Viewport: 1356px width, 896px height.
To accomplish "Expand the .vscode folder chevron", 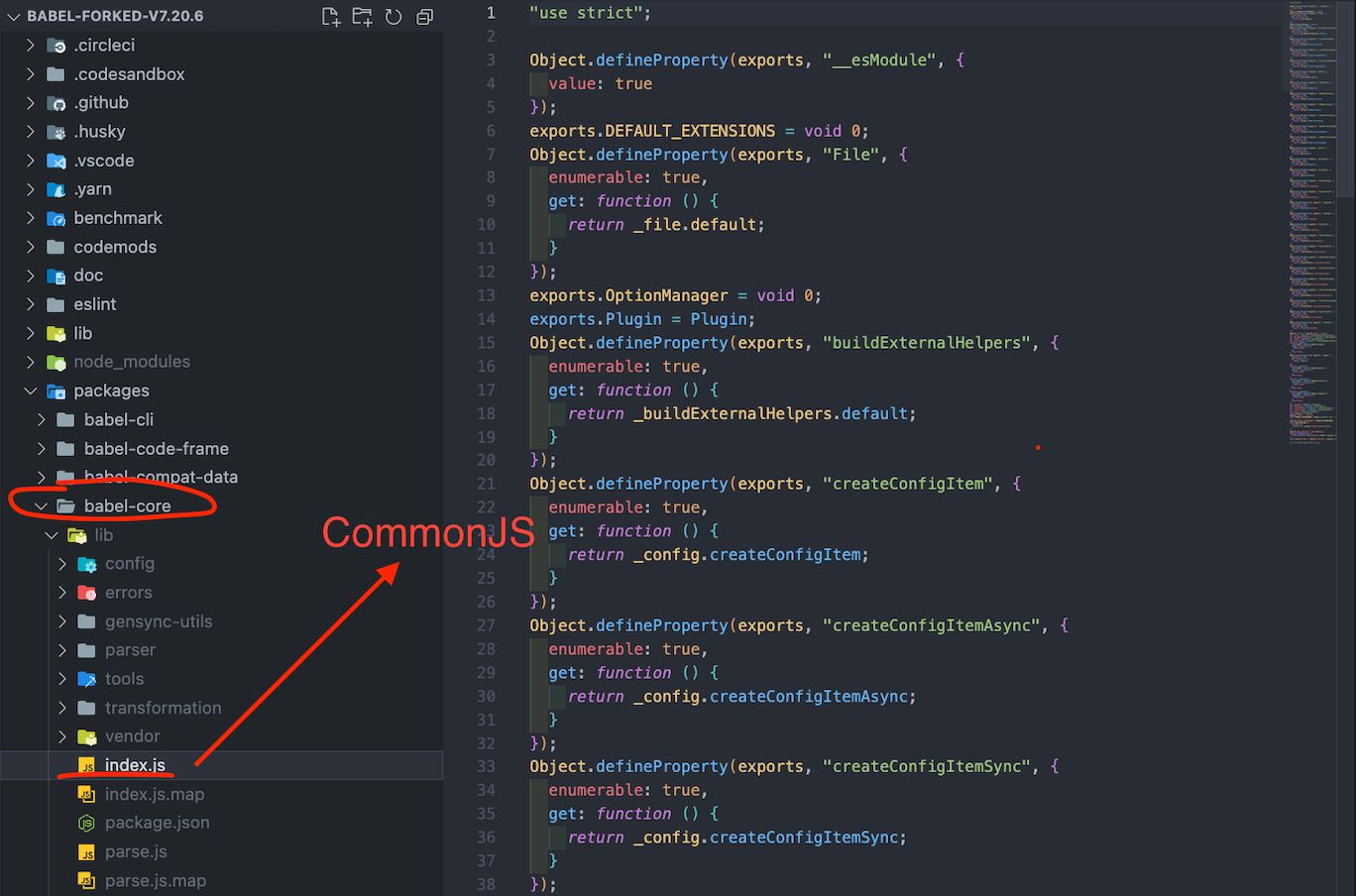I will (30, 161).
